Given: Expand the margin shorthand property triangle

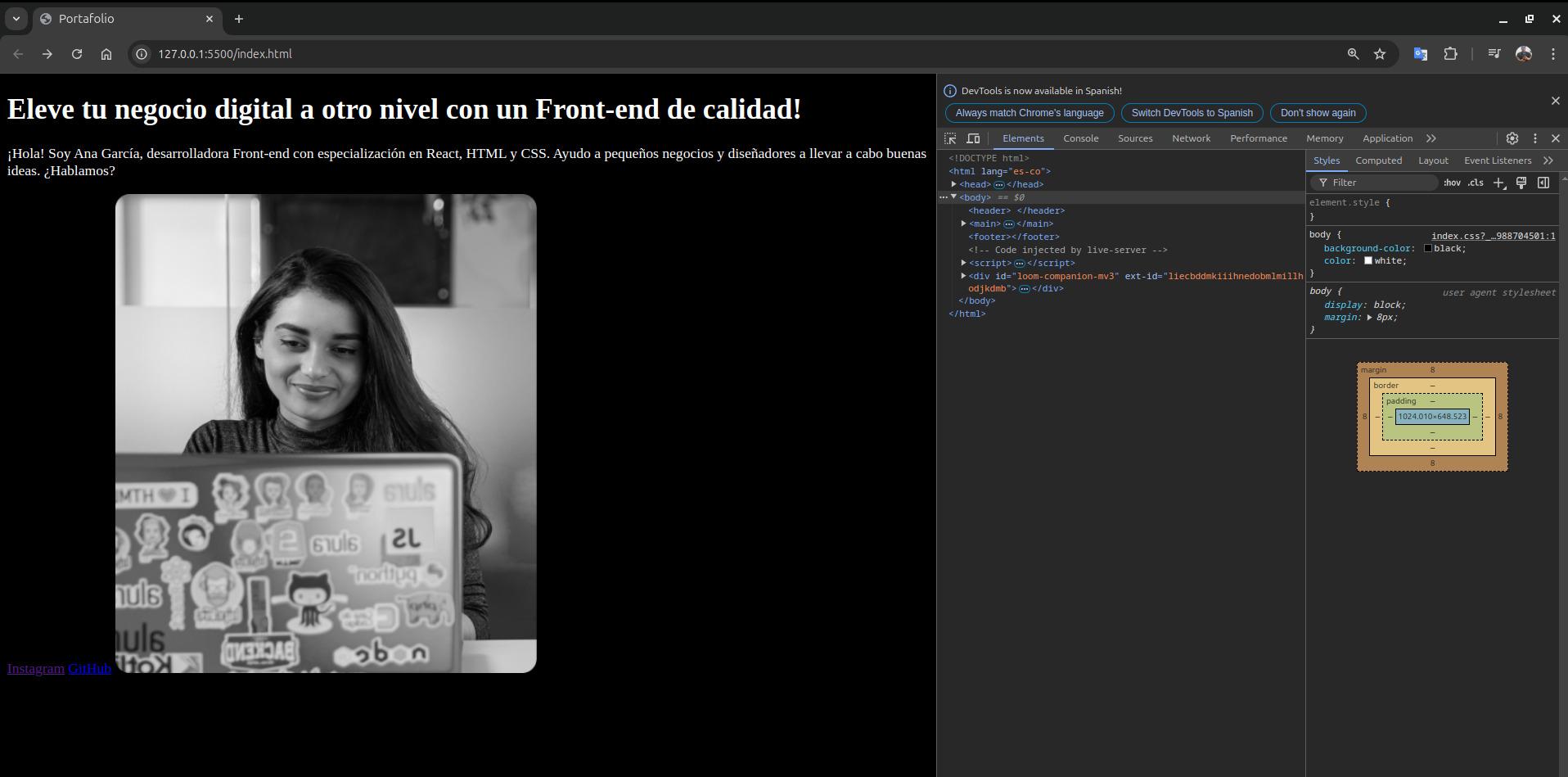Looking at the screenshot, I should (x=1369, y=317).
